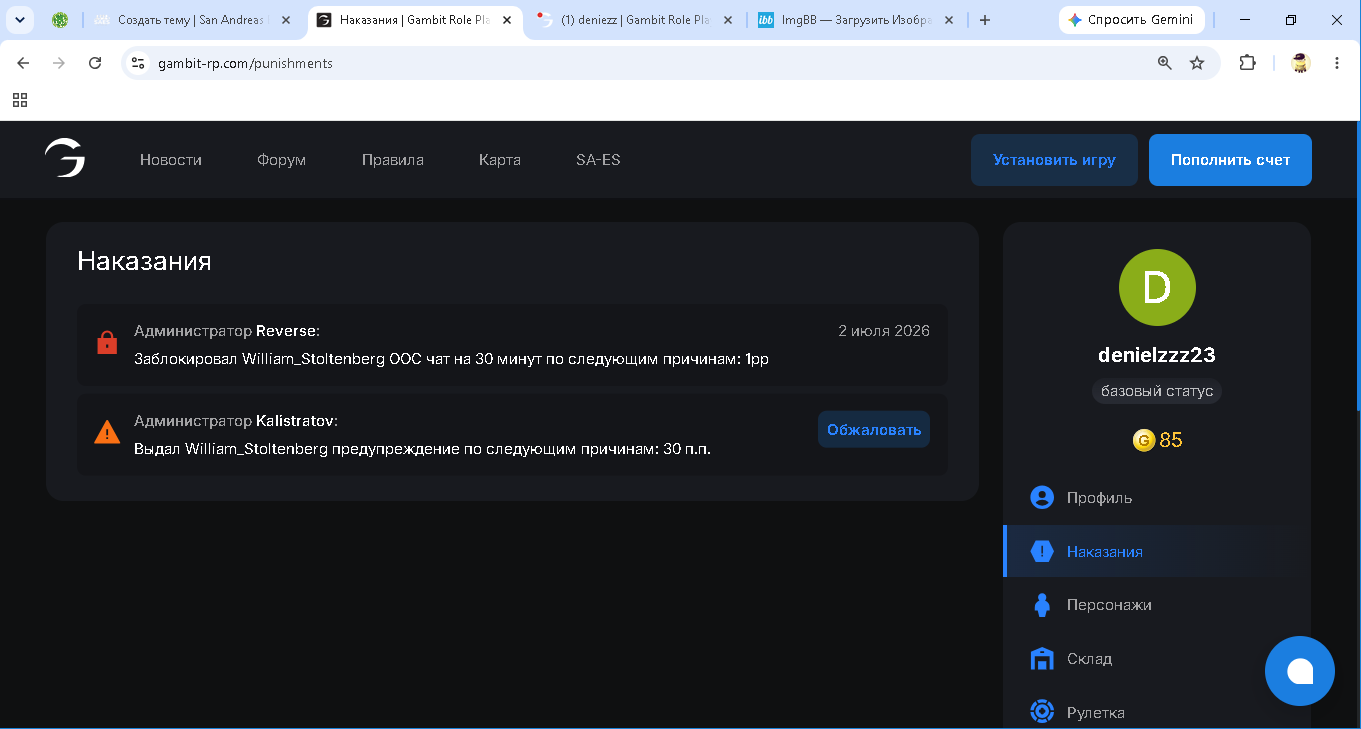Select the Наказания hexagon warning icon

(x=1042, y=551)
